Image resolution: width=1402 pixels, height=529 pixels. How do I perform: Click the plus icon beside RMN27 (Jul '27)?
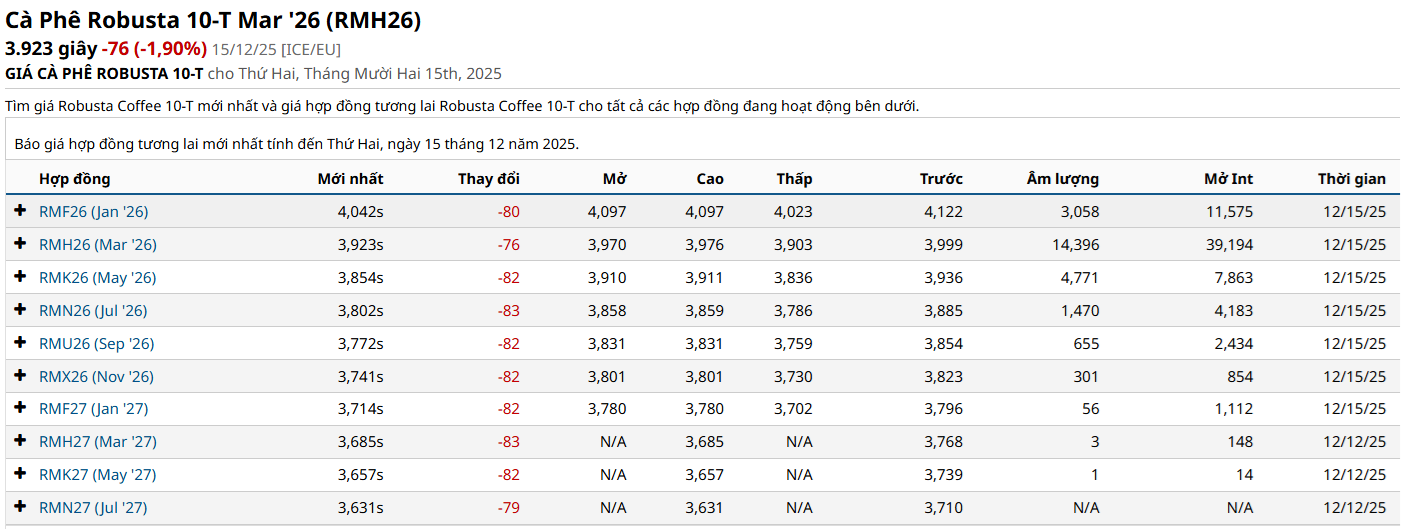tap(20, 507)
